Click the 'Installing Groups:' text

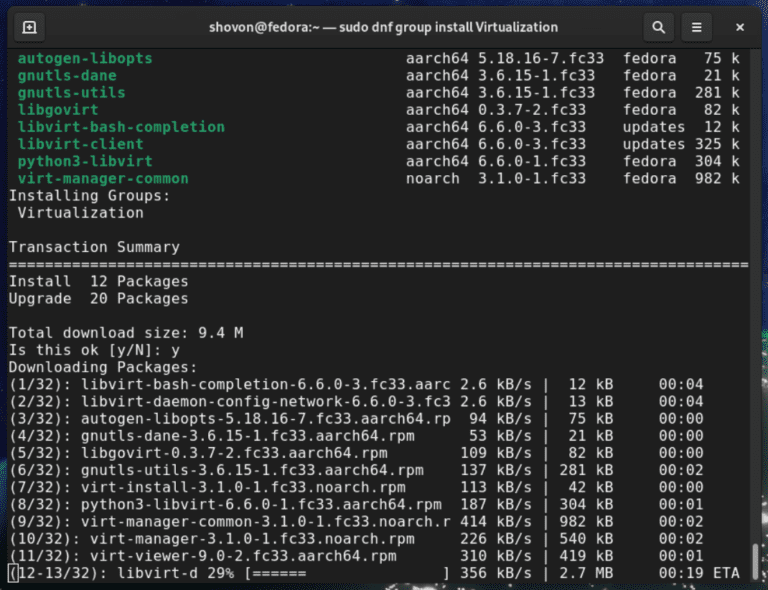click(x=89, y=195)
